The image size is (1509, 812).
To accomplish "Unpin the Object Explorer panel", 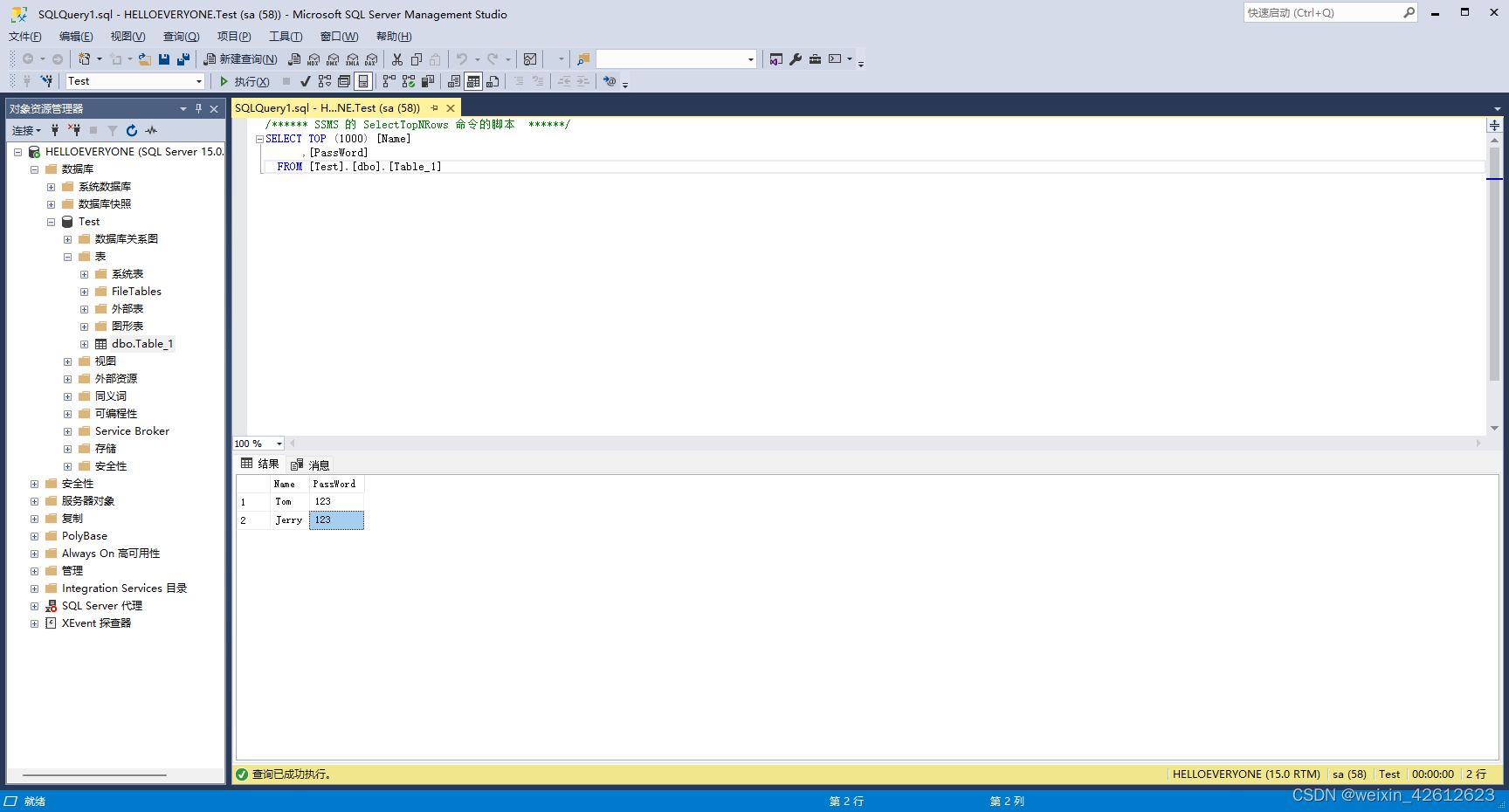I will click(x=199, y=108).
